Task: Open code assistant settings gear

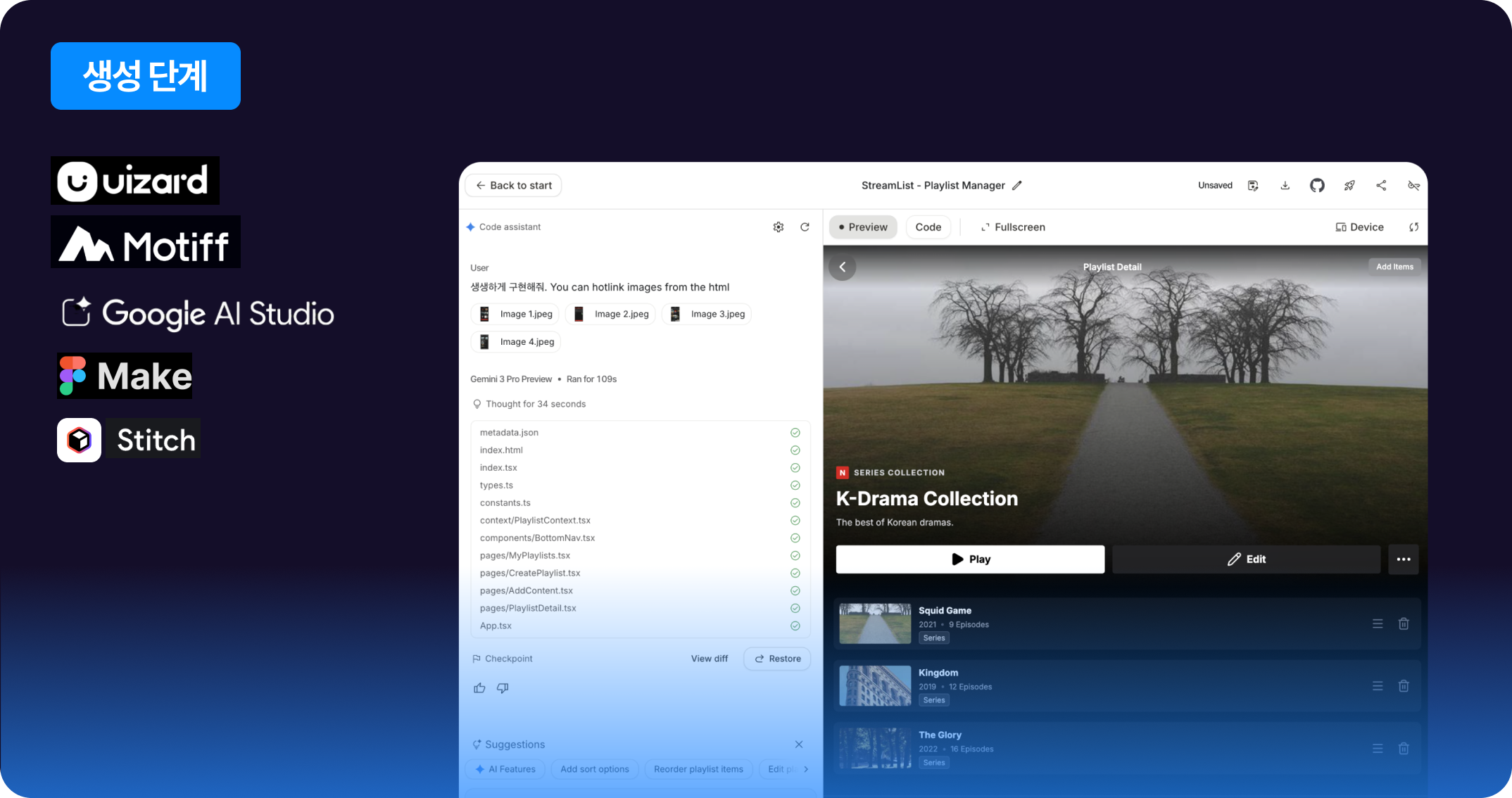Action: click(x=779, y=227)
